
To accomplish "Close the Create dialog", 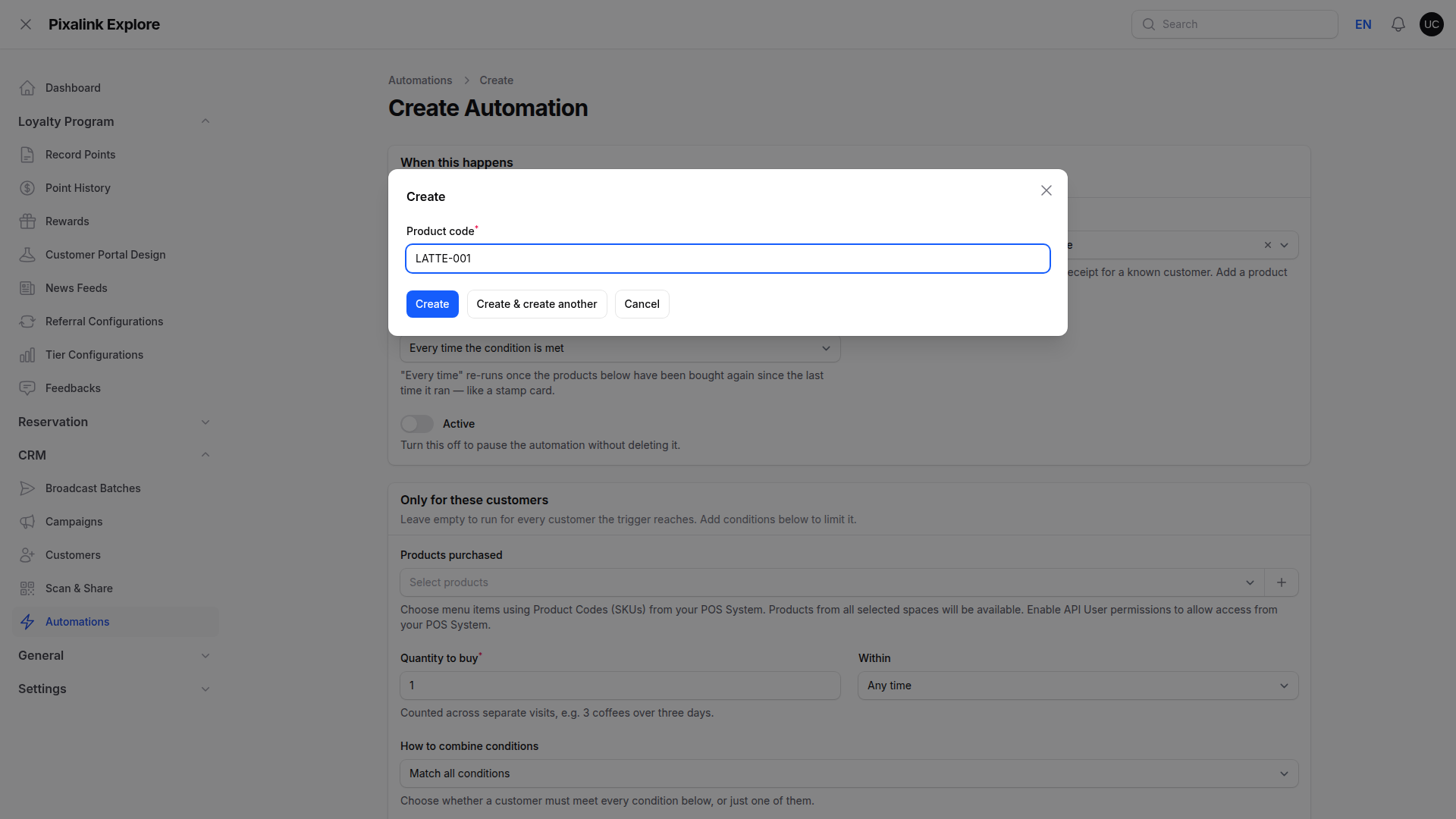I will (x=1046, y=190).
